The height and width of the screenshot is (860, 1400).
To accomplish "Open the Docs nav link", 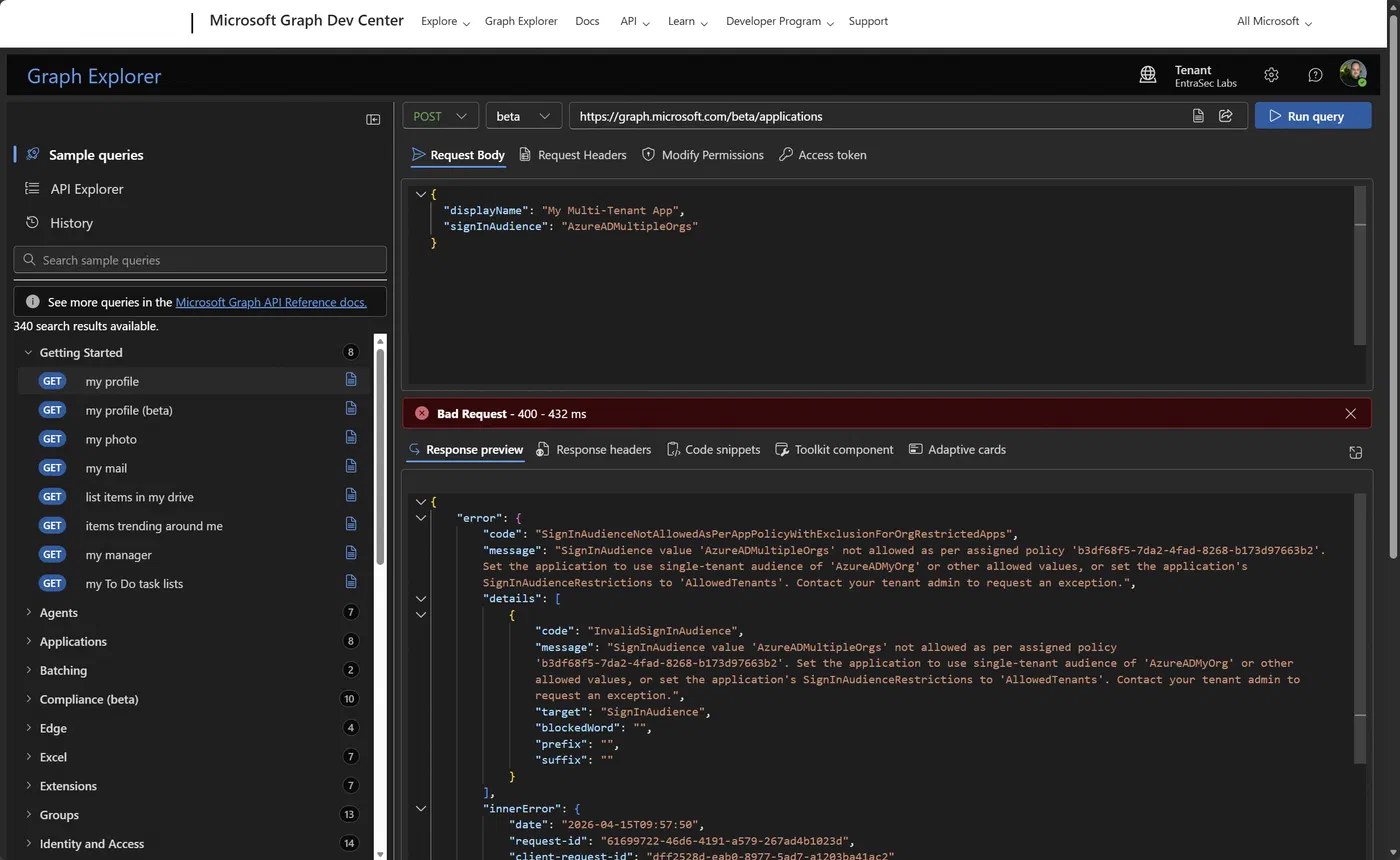I will 587,21.
